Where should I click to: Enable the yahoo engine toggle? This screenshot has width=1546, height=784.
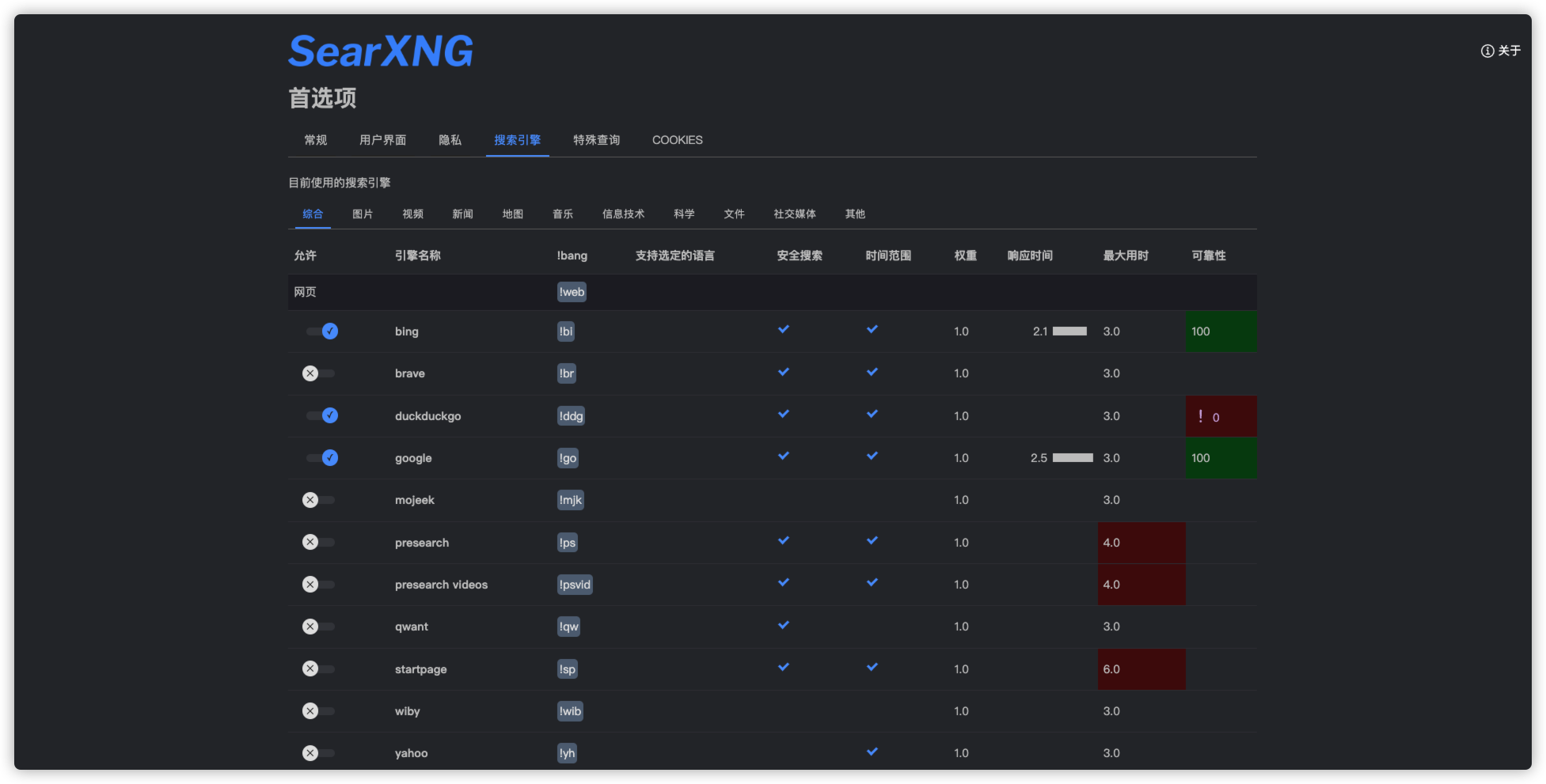click(x=318, y=753)
